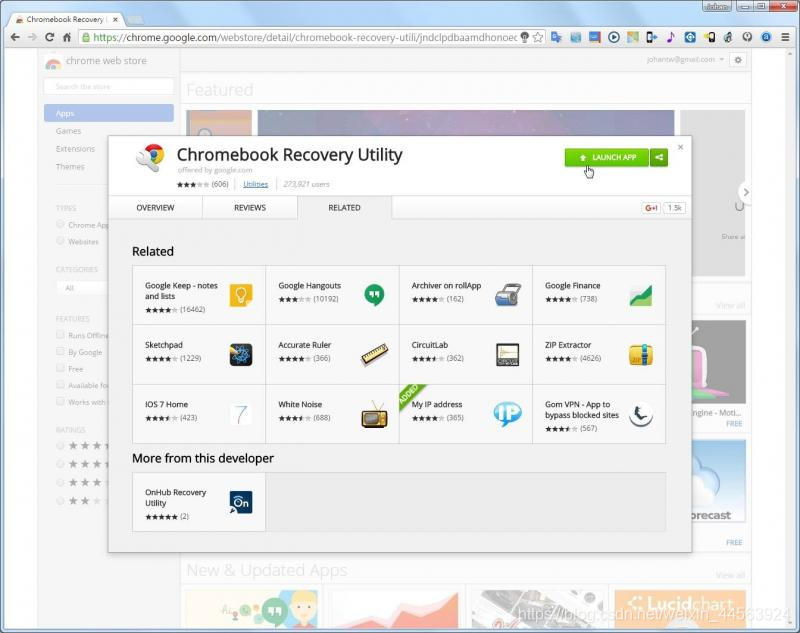Open Google Hangouts related app
Viewport: 800px width, 633px height.
332,295
